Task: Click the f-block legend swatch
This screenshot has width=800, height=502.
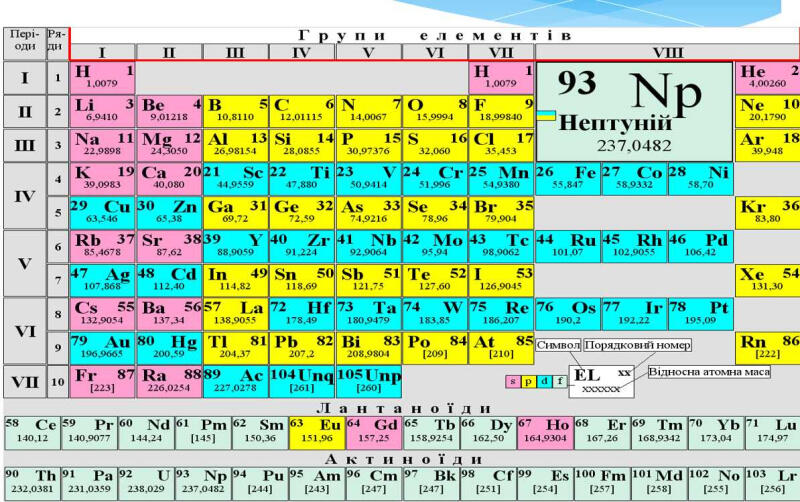Action: 560,381
